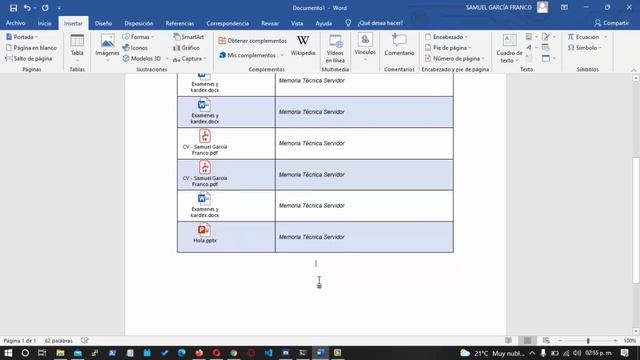The height and width of the screenshot is (360, 640).
Task: Click the vertical scrollbar of the document
Action: [636, 220]
